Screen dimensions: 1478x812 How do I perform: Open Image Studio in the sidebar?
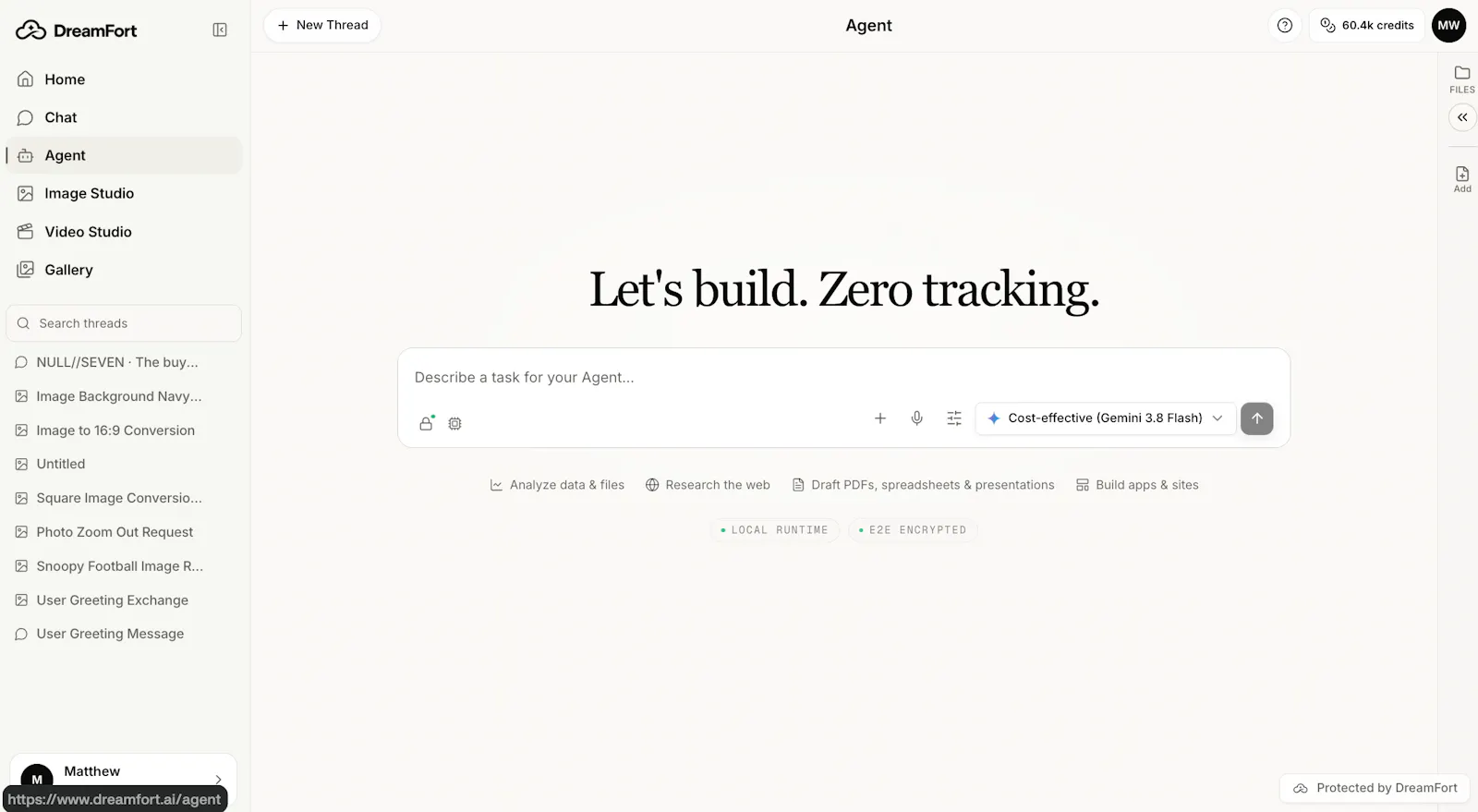[x=124, y=193]
